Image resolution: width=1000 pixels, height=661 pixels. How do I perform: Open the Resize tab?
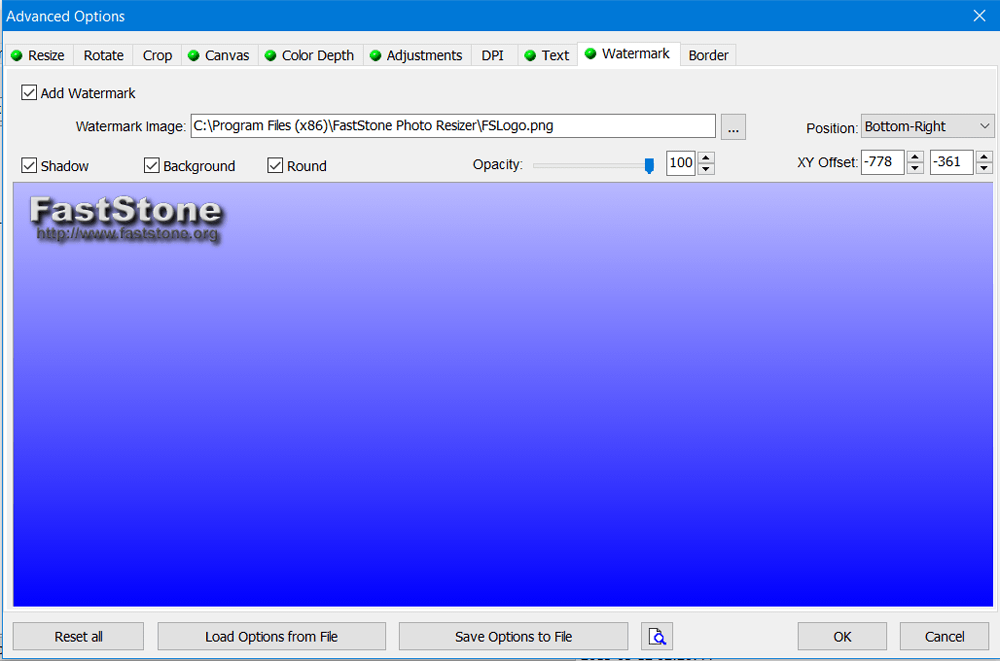(39, 56)
